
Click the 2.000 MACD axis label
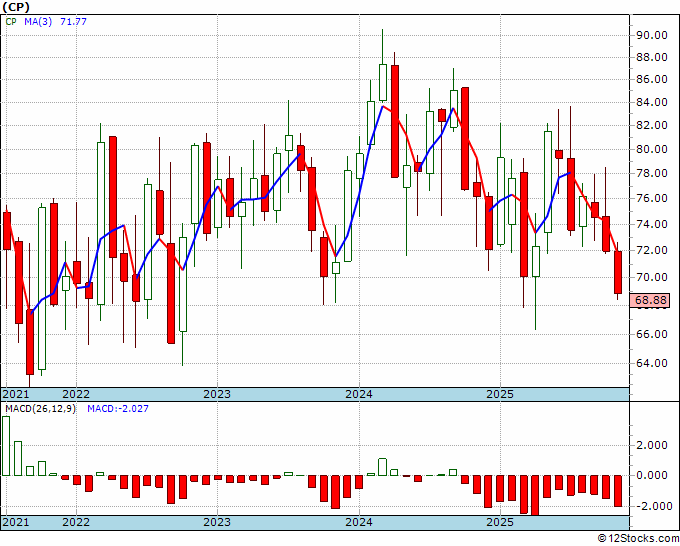click(x=652, y=445)
